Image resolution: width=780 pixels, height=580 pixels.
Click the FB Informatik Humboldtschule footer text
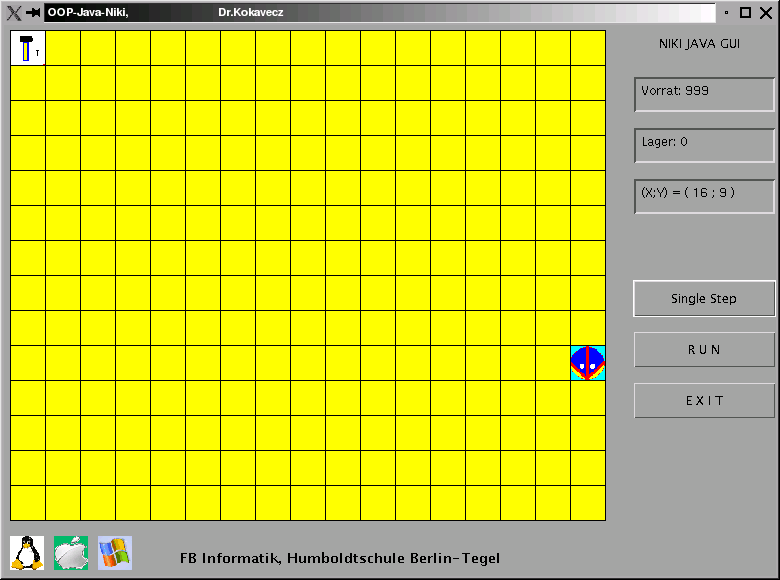coord(340,558)
